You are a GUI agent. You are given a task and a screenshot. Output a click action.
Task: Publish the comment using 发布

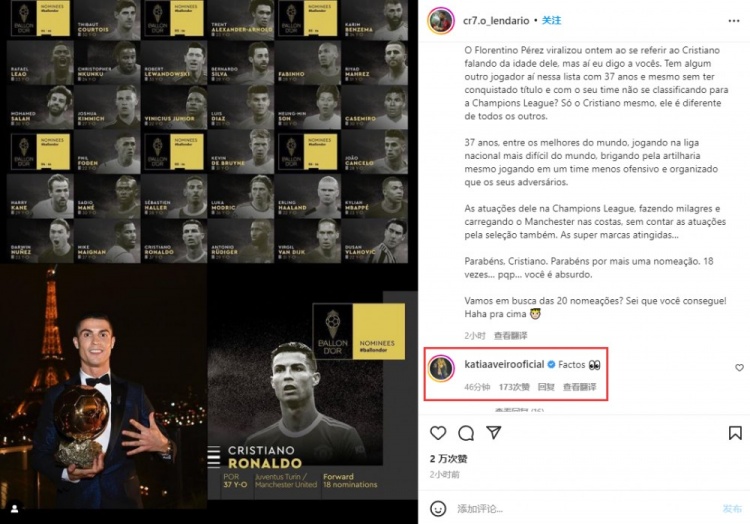pos(733,509)
